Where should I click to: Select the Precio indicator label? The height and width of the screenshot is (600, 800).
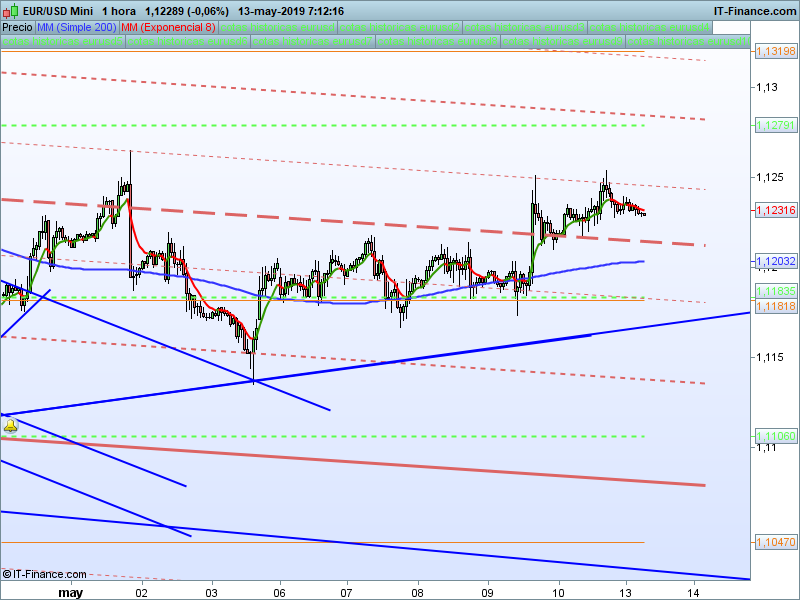[x=17, y=27]
